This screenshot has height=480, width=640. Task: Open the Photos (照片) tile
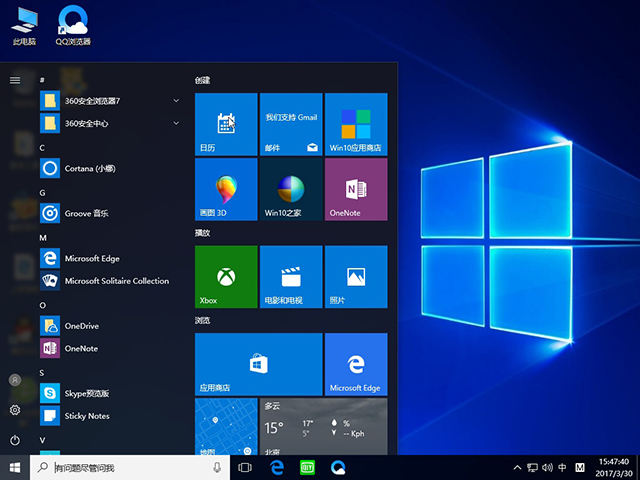[355, 275]
